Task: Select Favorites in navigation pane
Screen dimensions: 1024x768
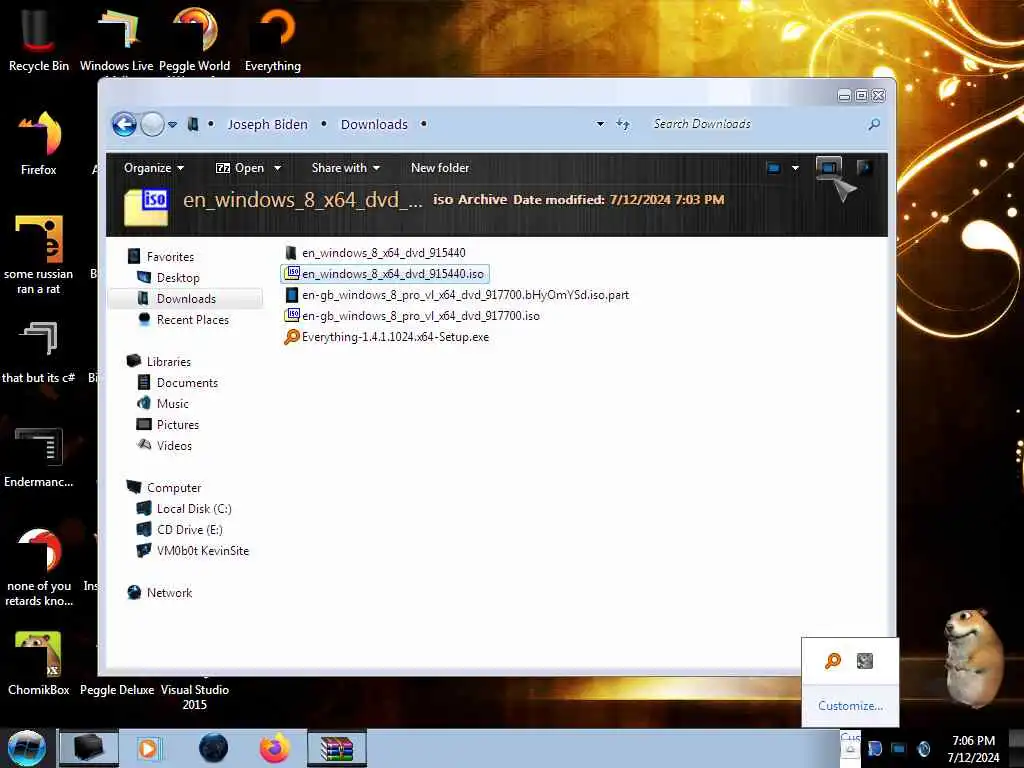Action: pos(170,257)
